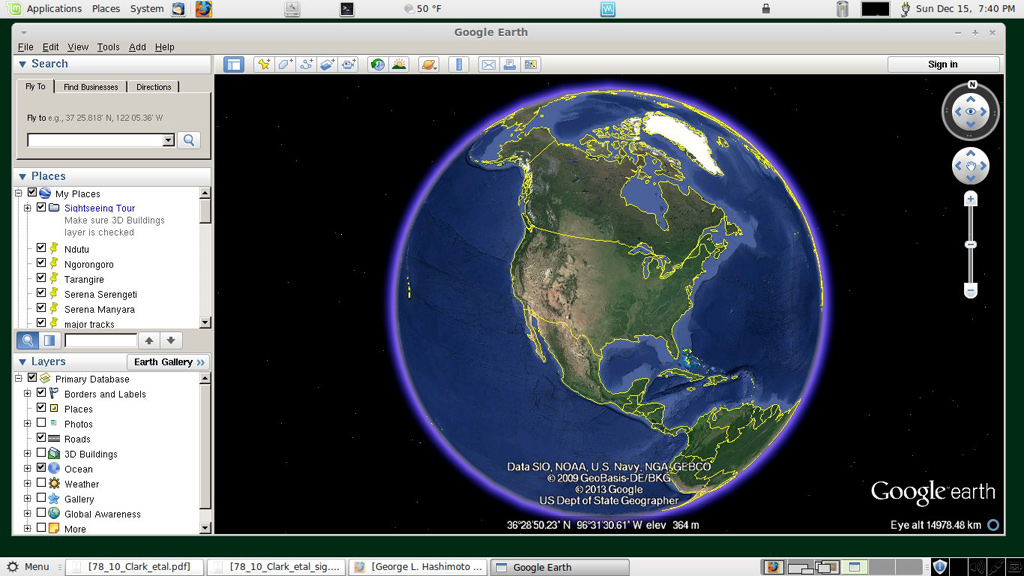Enable the 3D Buildings layer checkbox

click(x=41, y=453)
